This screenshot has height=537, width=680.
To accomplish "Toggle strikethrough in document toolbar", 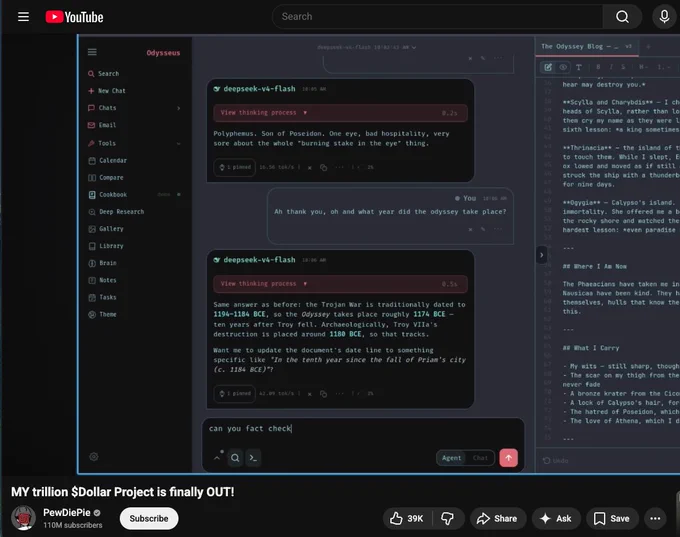I will (x=623, y=67).
